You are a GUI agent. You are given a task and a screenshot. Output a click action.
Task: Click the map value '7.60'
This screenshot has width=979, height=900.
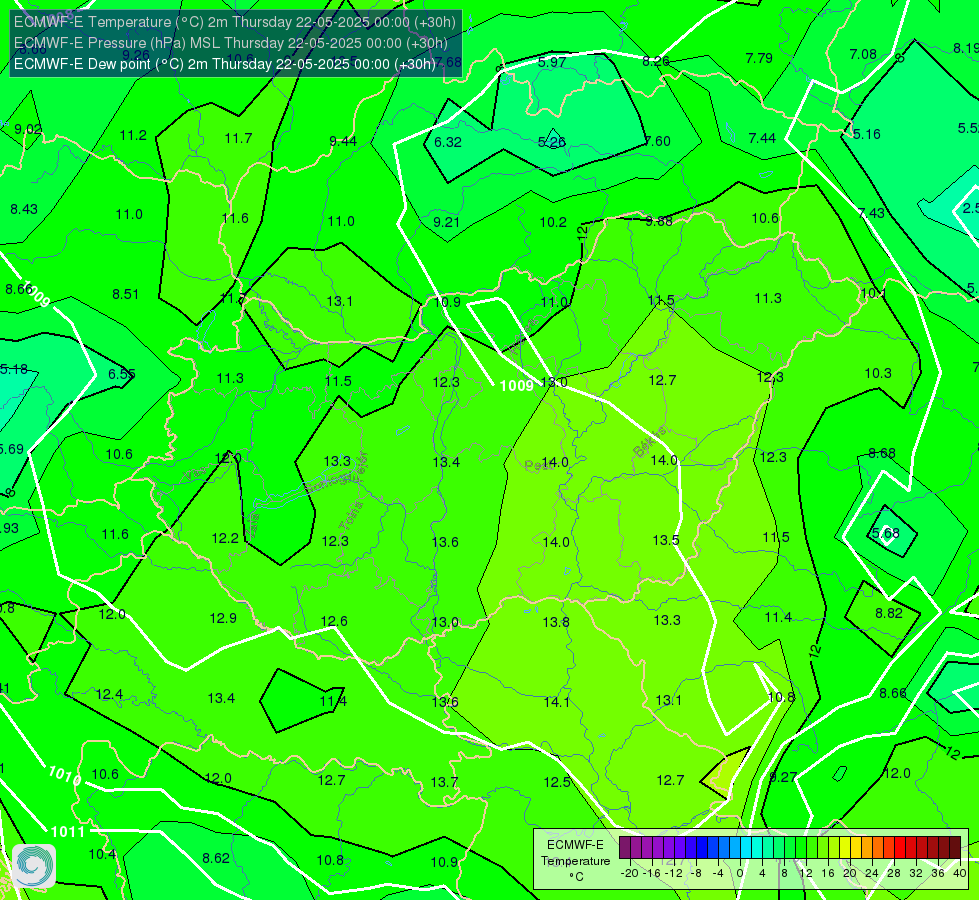click(x=657, y=141)
